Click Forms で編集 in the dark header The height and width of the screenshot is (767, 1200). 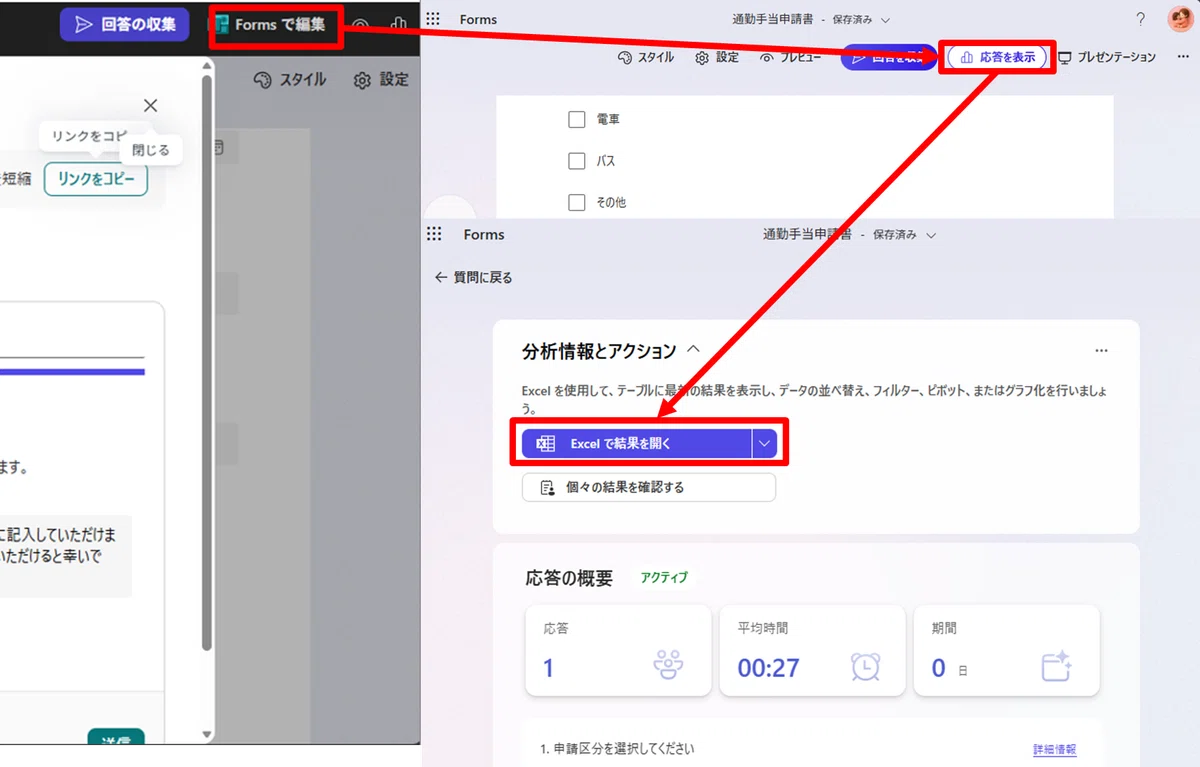(276, 25)
